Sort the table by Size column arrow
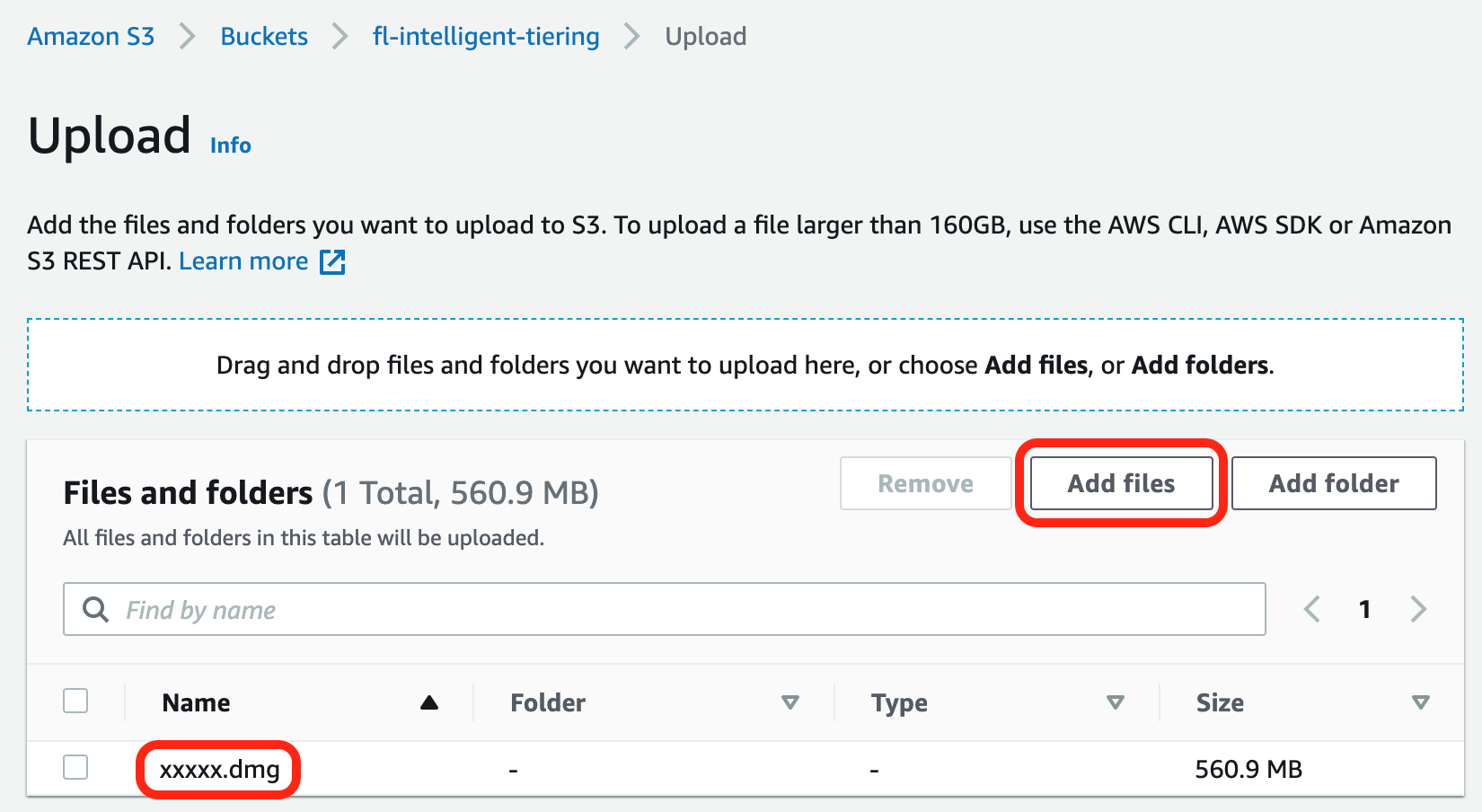Screen dimensions: 1482x812 coord(1420,702)
